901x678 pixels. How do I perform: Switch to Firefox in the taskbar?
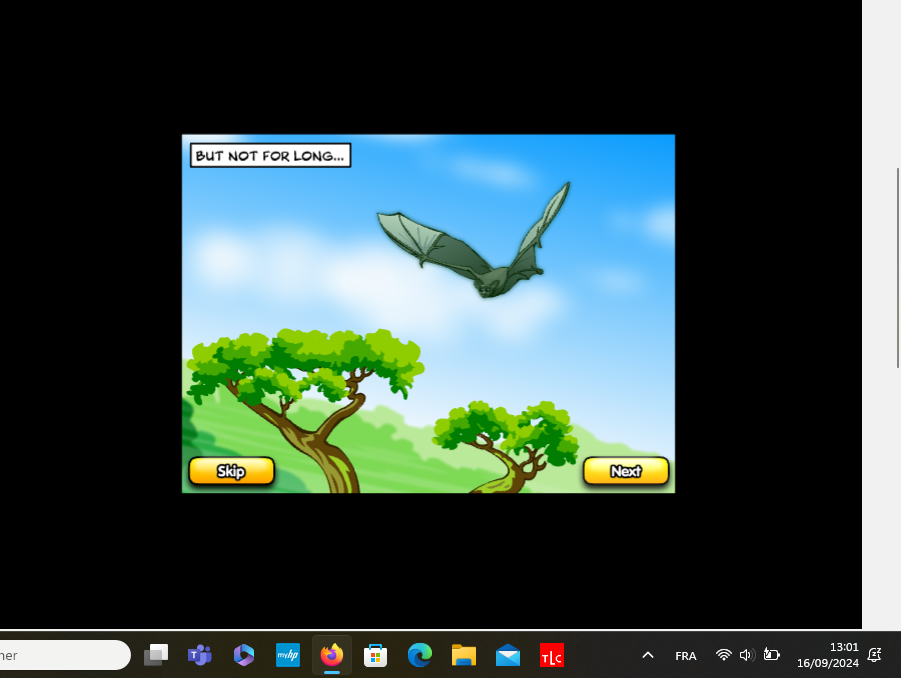(332, 655)
